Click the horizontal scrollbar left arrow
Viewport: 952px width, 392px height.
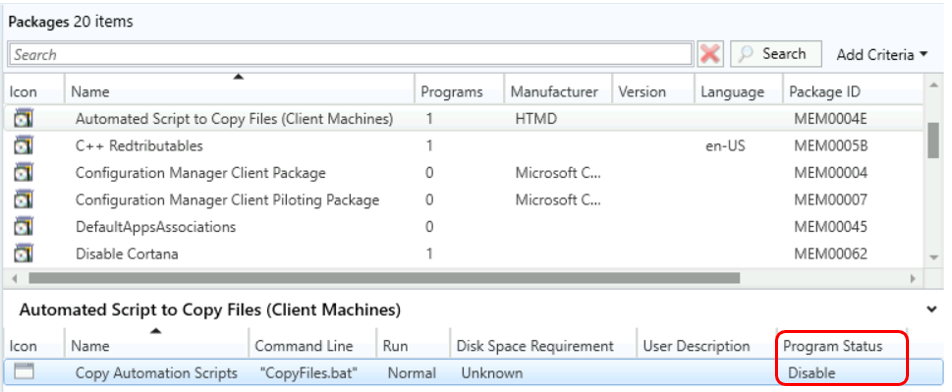pyautogui.click(x=15, y=278)
